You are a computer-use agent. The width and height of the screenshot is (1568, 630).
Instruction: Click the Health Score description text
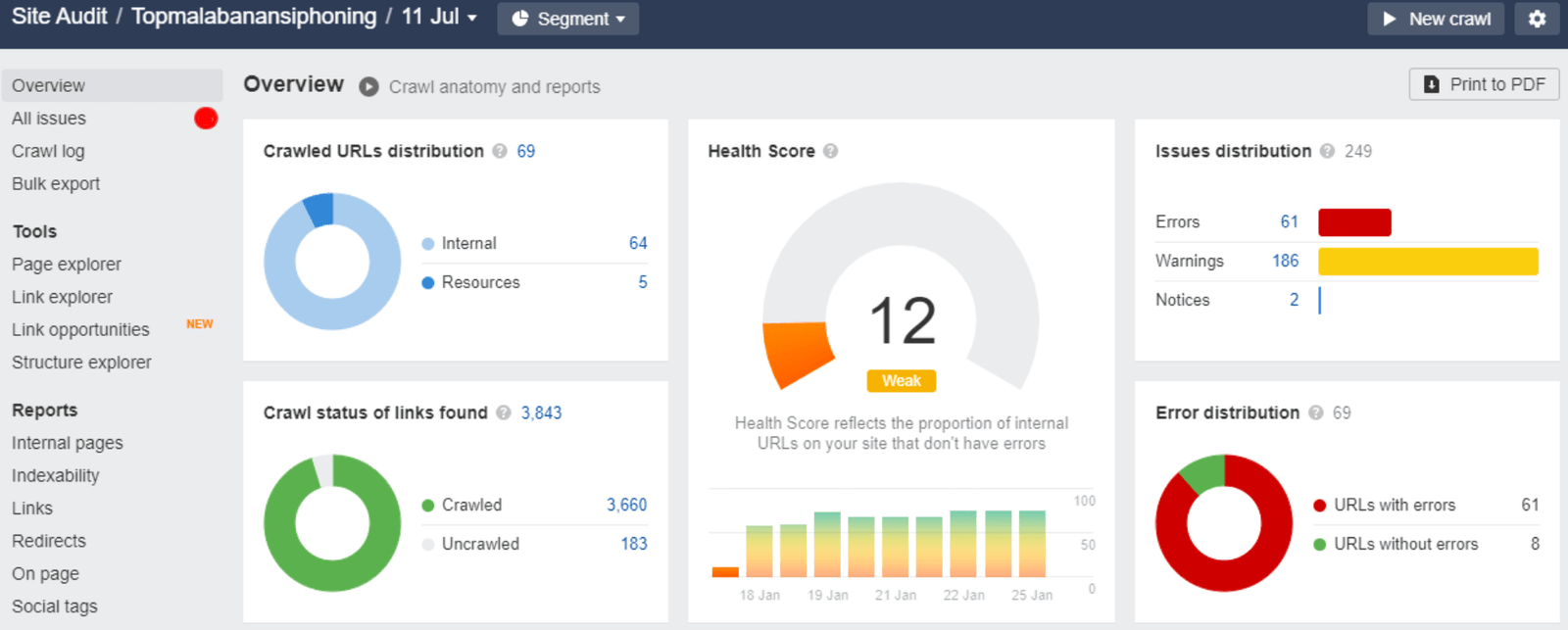tap(902, 433)
